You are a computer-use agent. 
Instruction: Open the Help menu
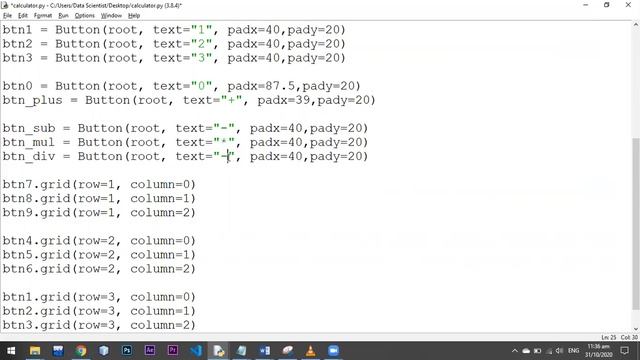(134, 16)
